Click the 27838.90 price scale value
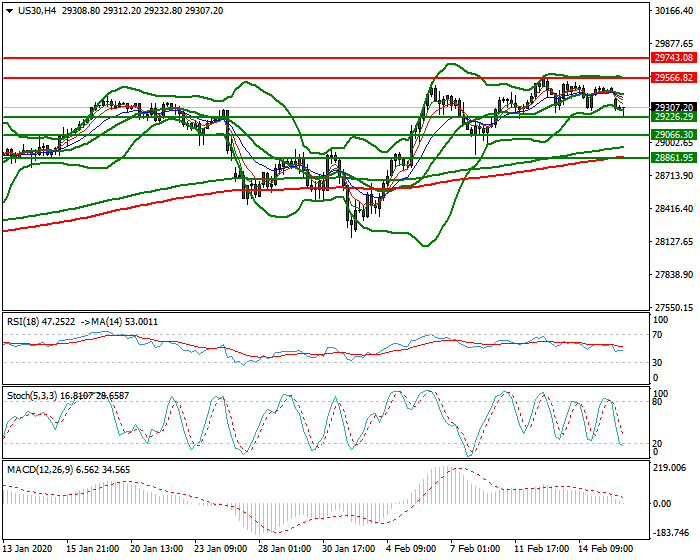 [x=674, y=275]
